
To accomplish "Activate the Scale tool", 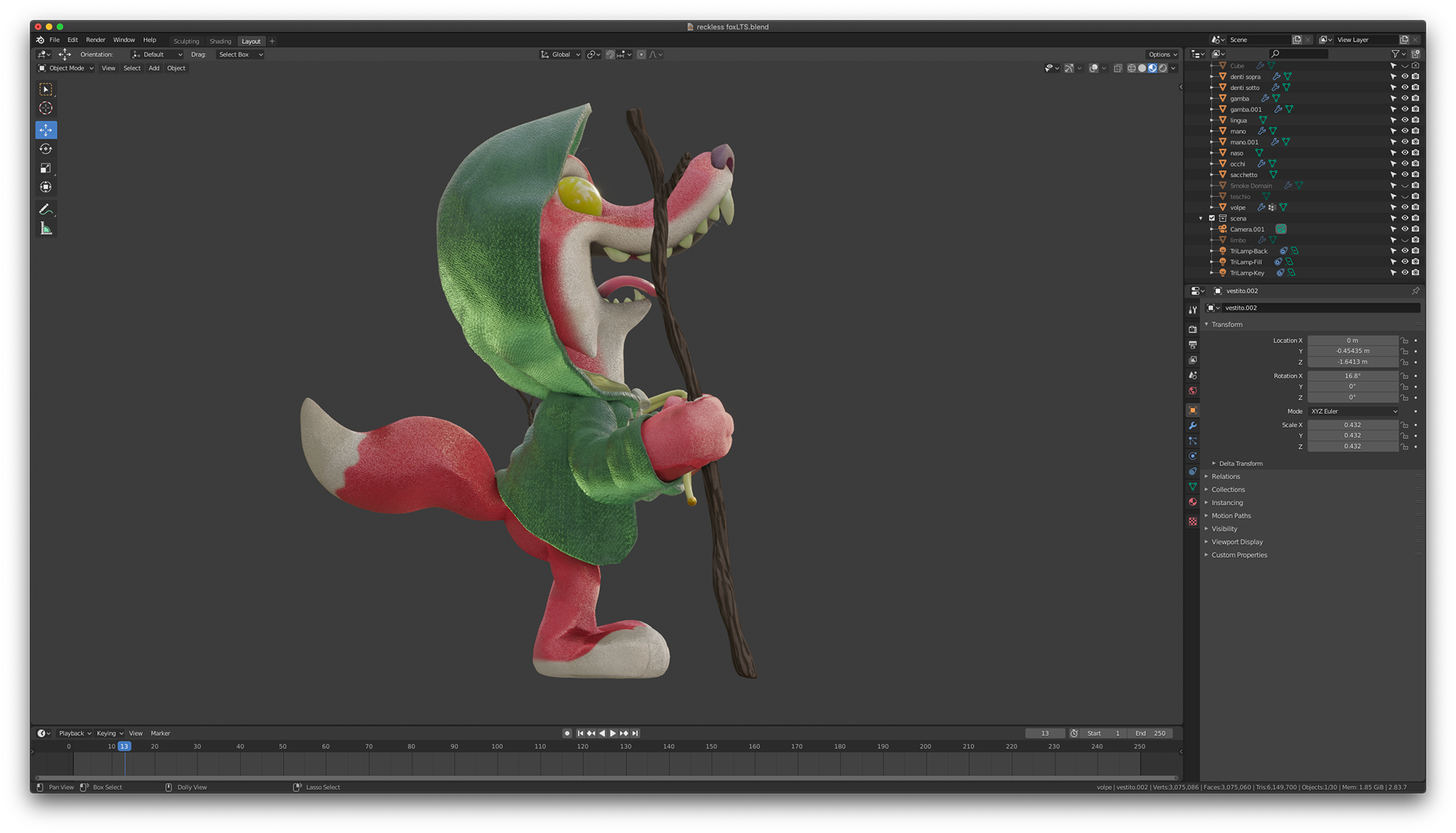I will (45, 168).
